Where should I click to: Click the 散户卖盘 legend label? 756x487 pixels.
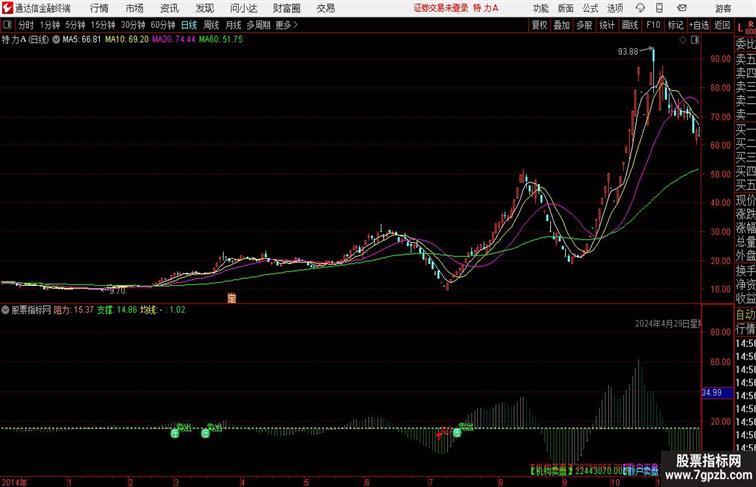(x=641, y=470)
